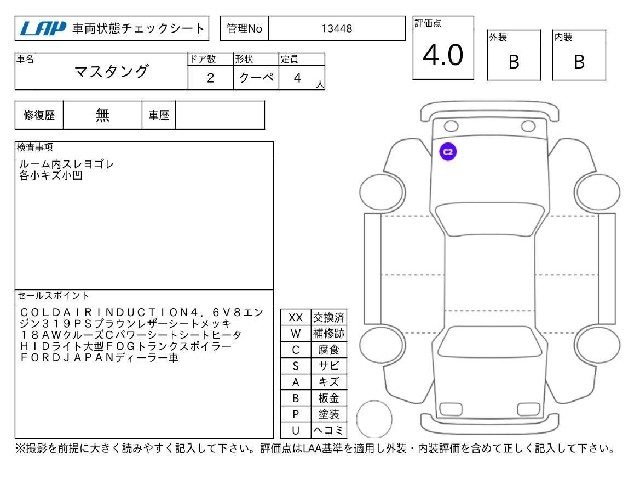Viewport: 640px width, 480px height.
Task: Click the 管理No field showing 13448
Action: [x=337, y=29]
